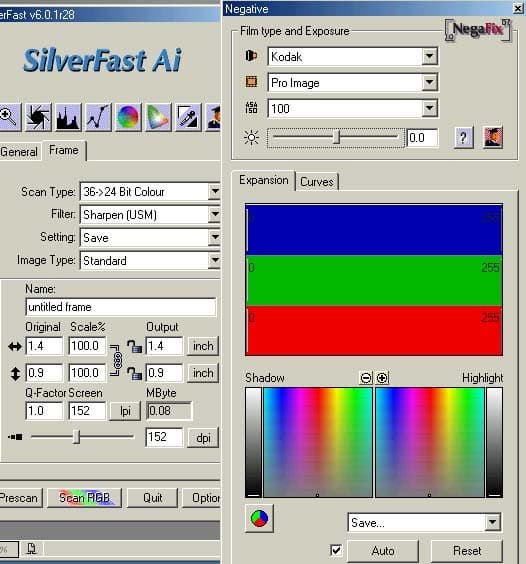The image size is (526, 564).
Task: Click the film type icon
Action: 251,82
